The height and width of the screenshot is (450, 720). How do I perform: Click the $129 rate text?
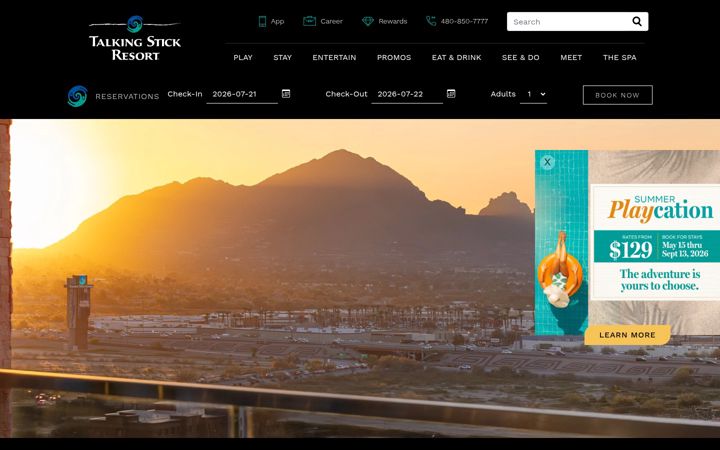(x=630, y=250)
